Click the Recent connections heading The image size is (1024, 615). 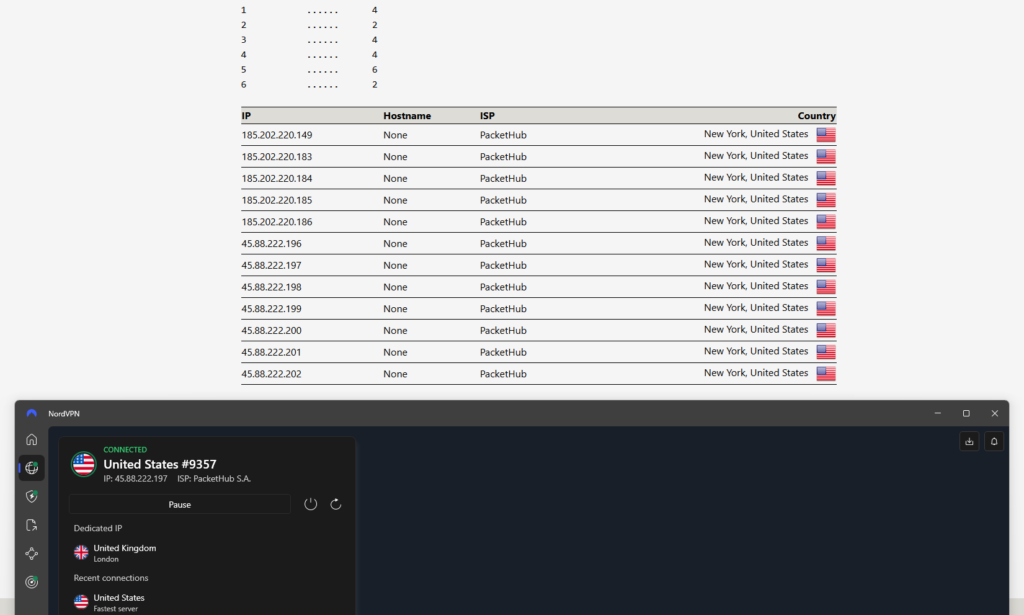pos(110,578)
